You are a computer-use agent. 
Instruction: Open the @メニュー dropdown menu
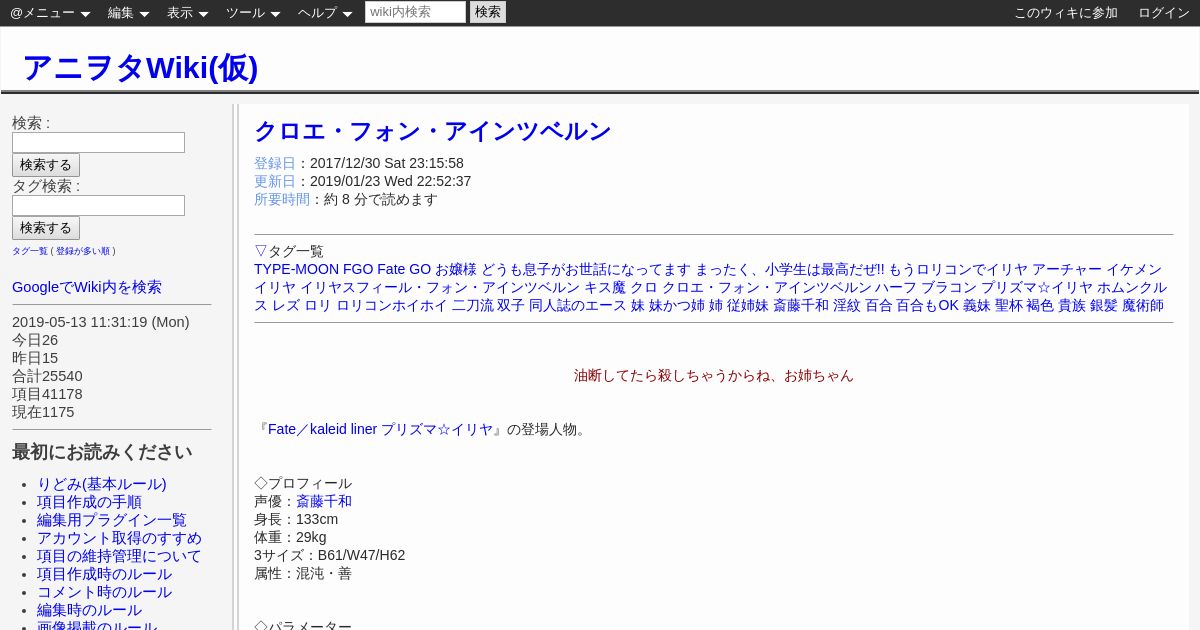[50, 13]
